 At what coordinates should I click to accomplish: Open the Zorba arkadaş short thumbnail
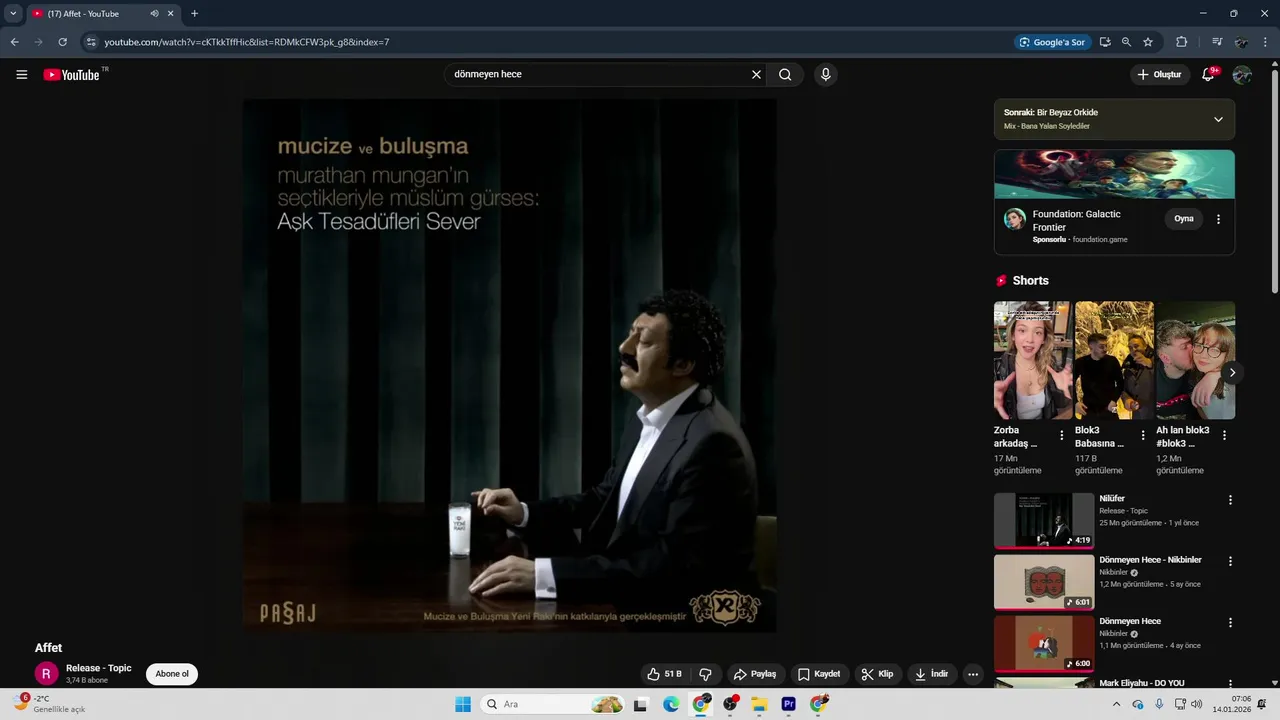point(1033,360)
